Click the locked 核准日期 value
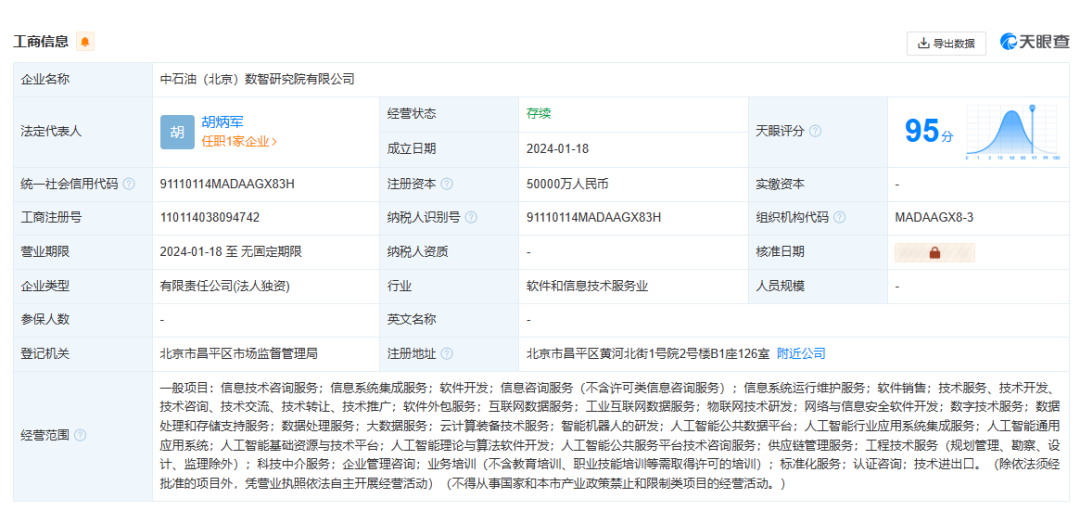Image resolution: width=1080 pixels, height=511 pixels. coord(935,252)
